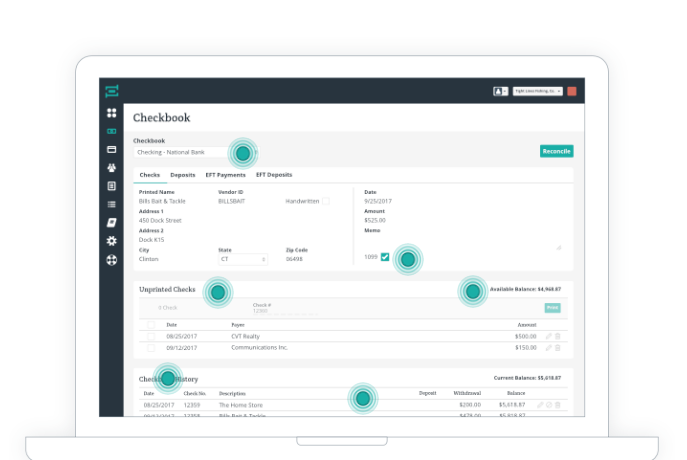Delete the Communications Inc. check trash icon
This screenshot has height=460, width=687.
click(557, 348)
